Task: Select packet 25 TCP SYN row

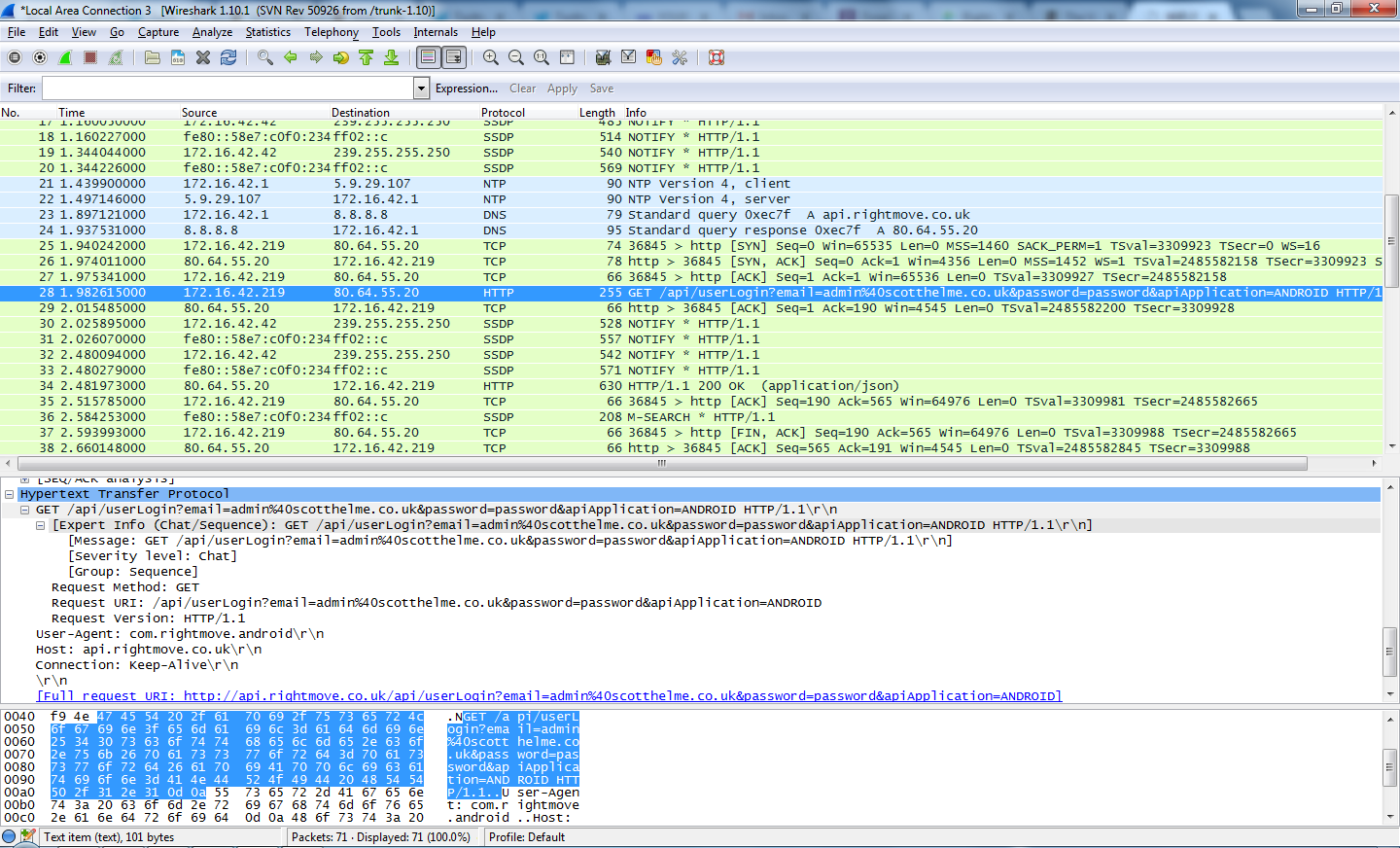Action: [690, 246]
